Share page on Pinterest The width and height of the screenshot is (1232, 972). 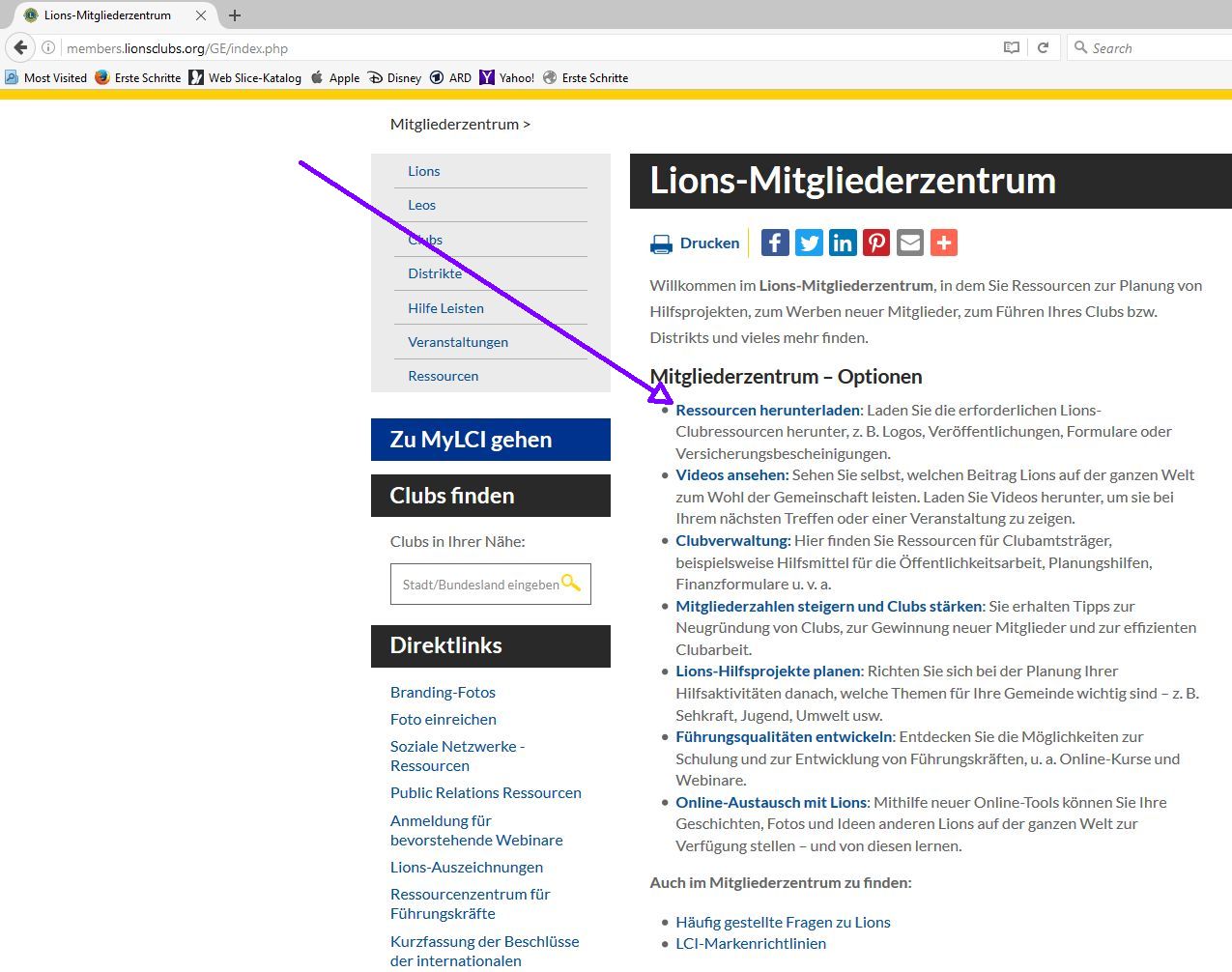click(x=876, y=243)
